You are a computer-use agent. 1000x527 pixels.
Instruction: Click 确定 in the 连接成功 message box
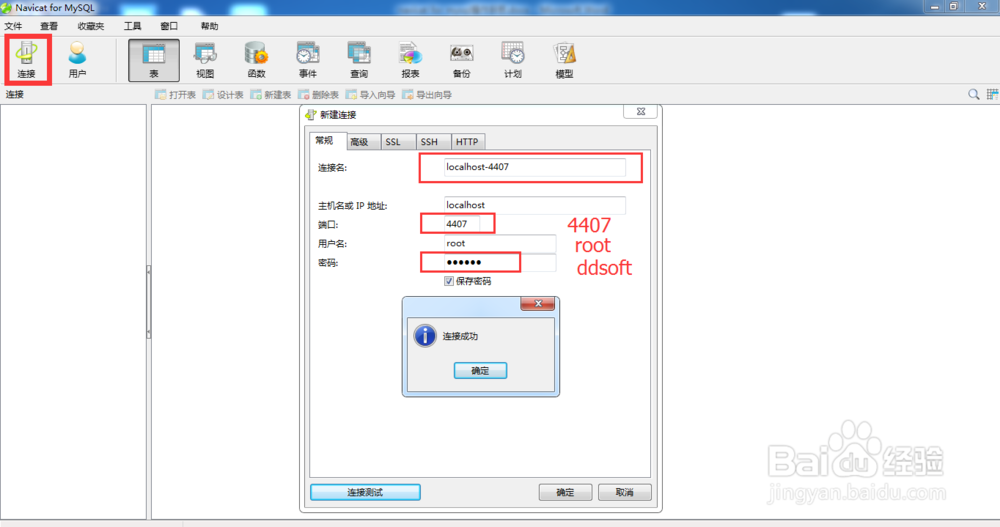pyautogui.click(x=480, y=371)
